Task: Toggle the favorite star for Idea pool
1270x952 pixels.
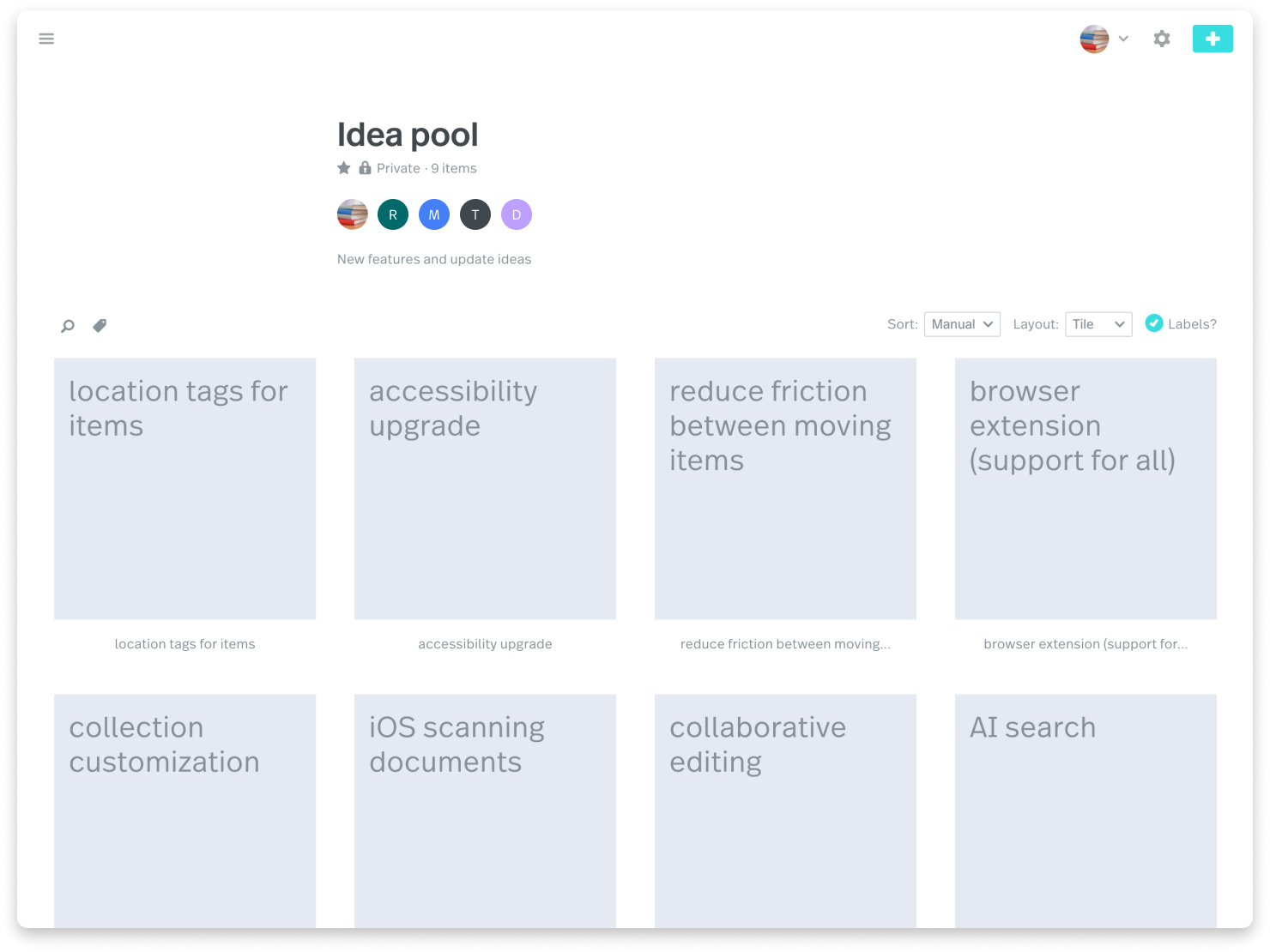Action: click(x=344, y=168)
